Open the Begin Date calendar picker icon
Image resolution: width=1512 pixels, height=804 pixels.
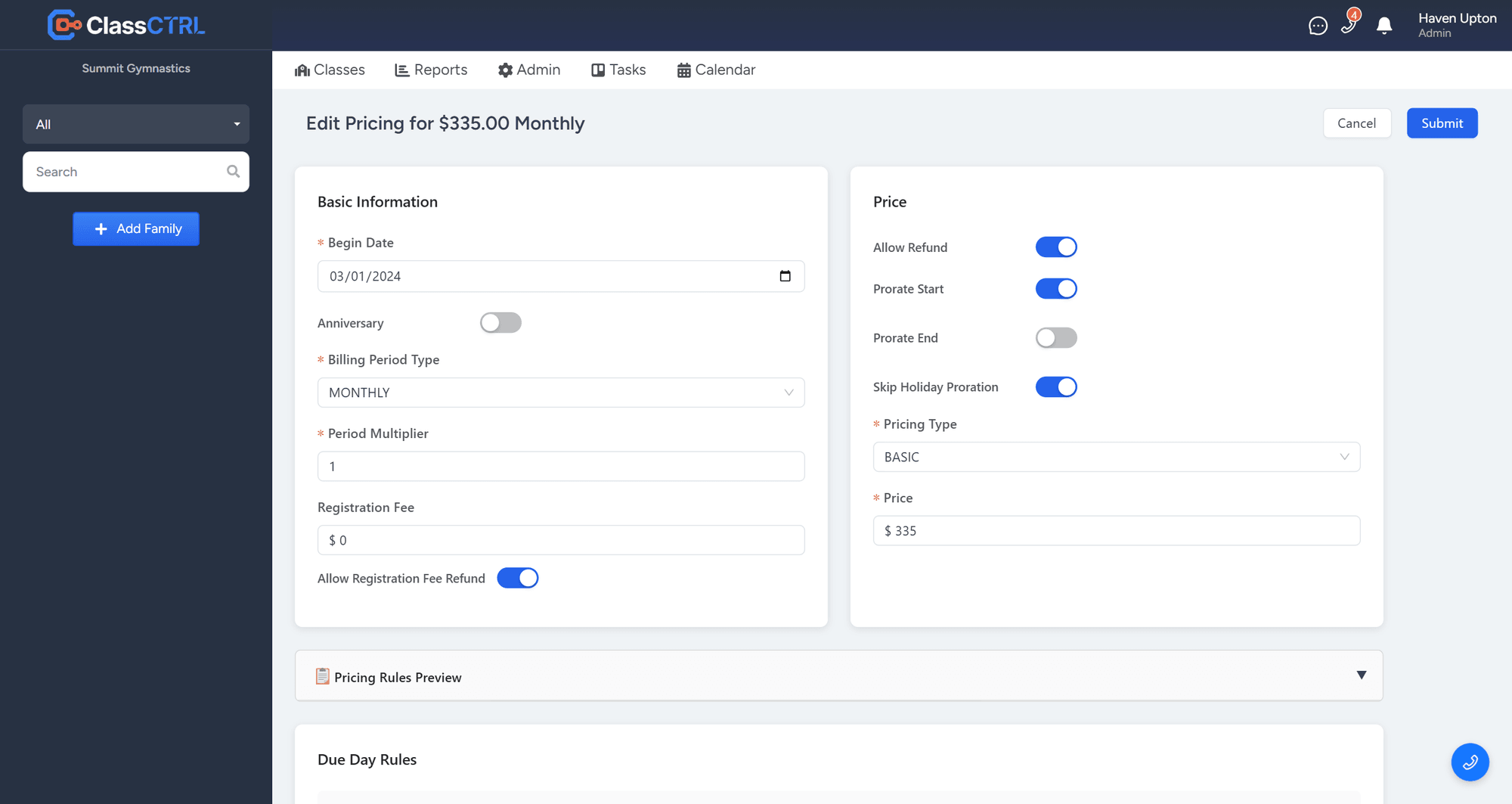[x=785, y=276]
